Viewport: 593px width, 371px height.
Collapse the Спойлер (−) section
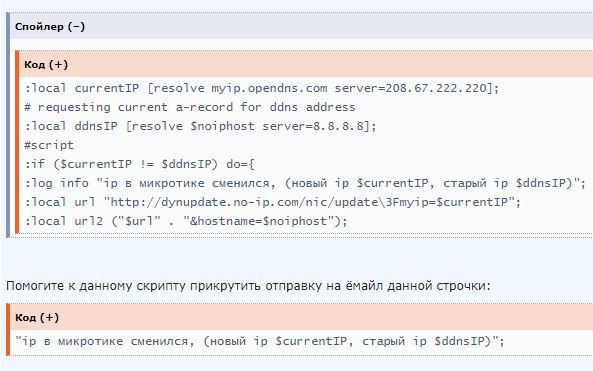(50, 27)
